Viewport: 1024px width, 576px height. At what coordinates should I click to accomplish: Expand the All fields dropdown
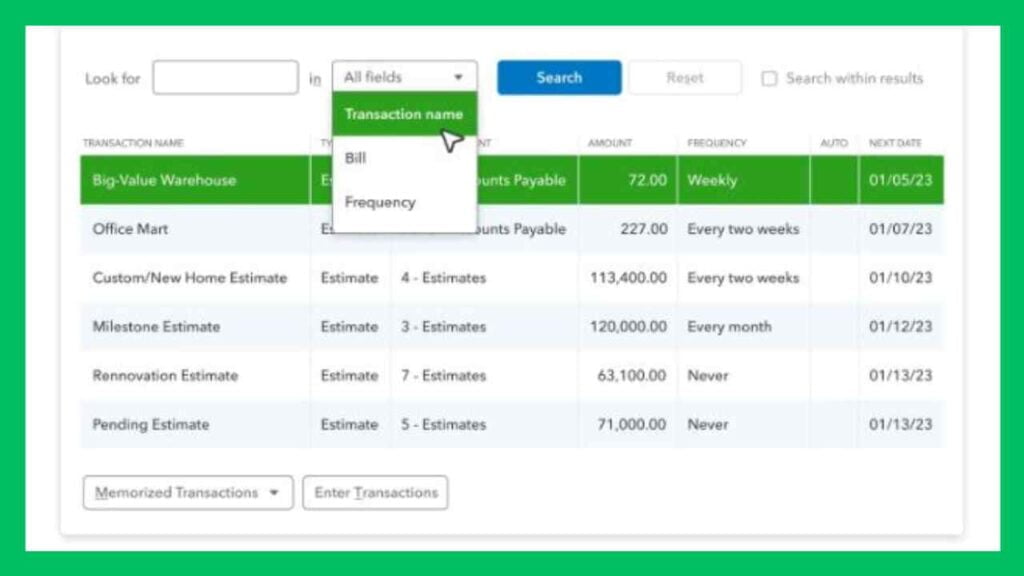[404, 78]
